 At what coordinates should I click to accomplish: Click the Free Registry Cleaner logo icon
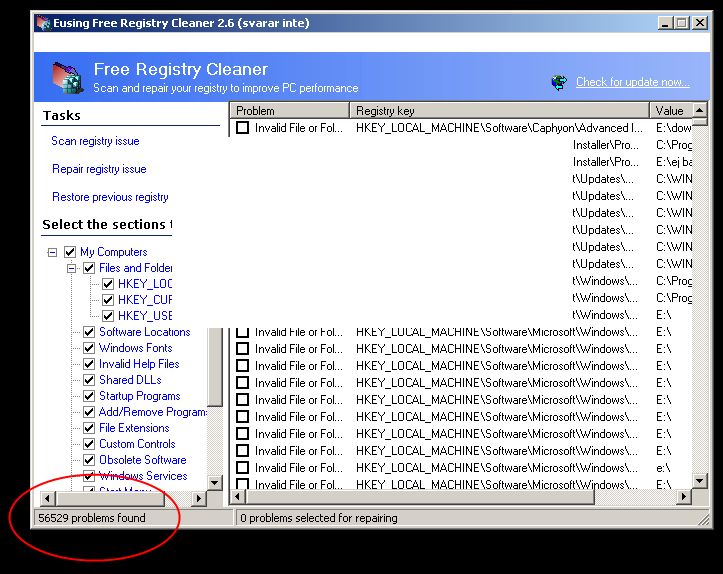(67, 77)
